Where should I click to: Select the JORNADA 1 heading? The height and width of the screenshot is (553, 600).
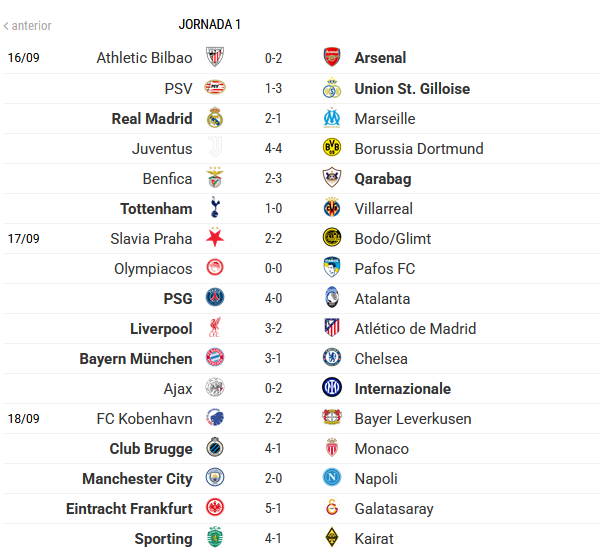209,24
